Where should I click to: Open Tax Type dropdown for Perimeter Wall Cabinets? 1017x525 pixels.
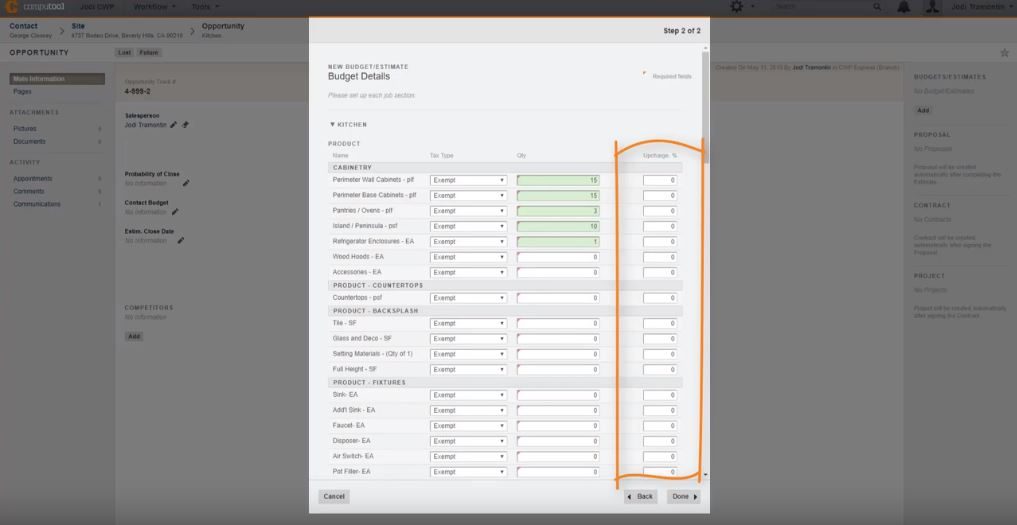(x=468, y=180)
